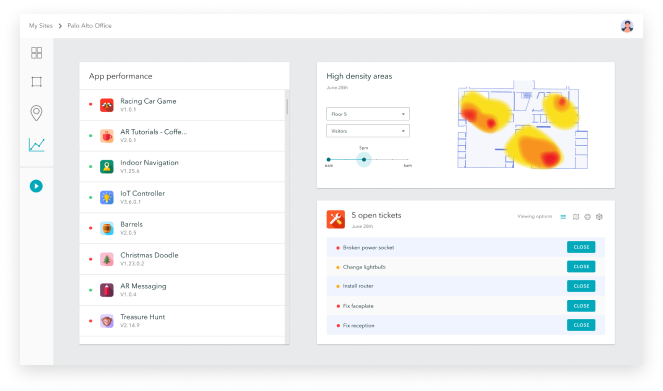The width and height of the screenshot is (663, 391).
Task: Select the IoT Controller row text
Action: click(x=142, y=194)
